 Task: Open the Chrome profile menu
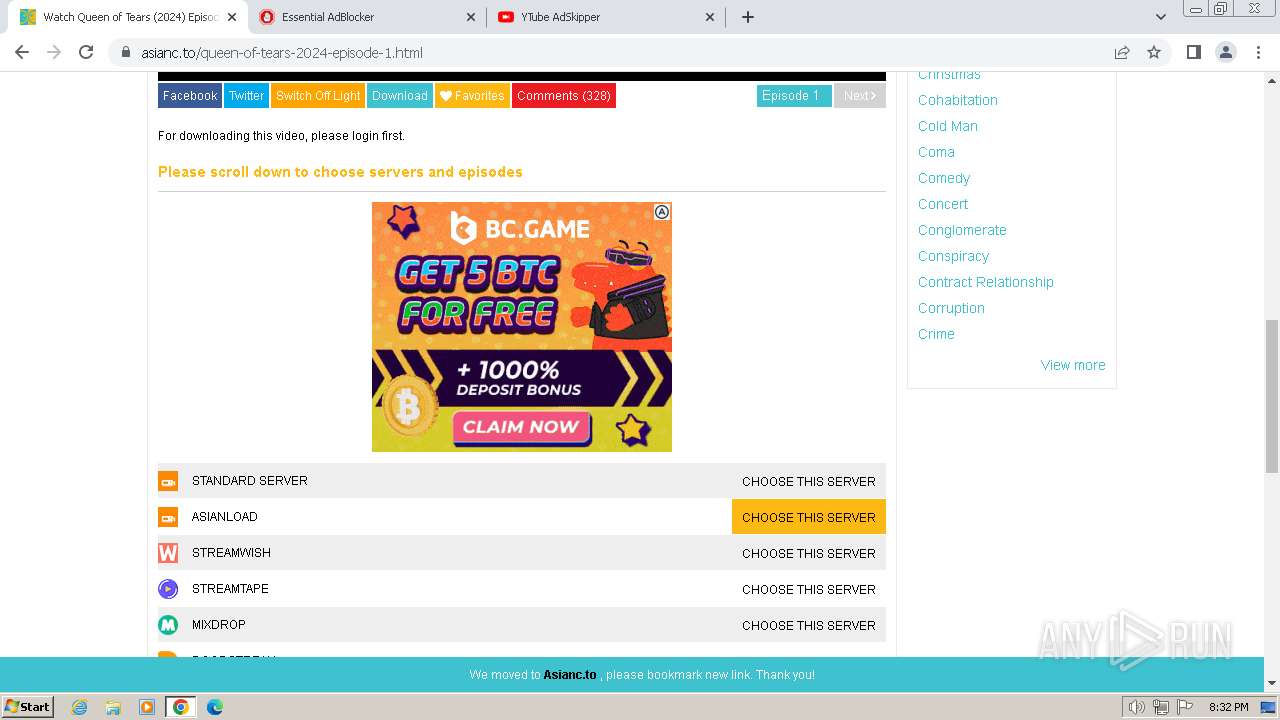[x=1225, y=52]
